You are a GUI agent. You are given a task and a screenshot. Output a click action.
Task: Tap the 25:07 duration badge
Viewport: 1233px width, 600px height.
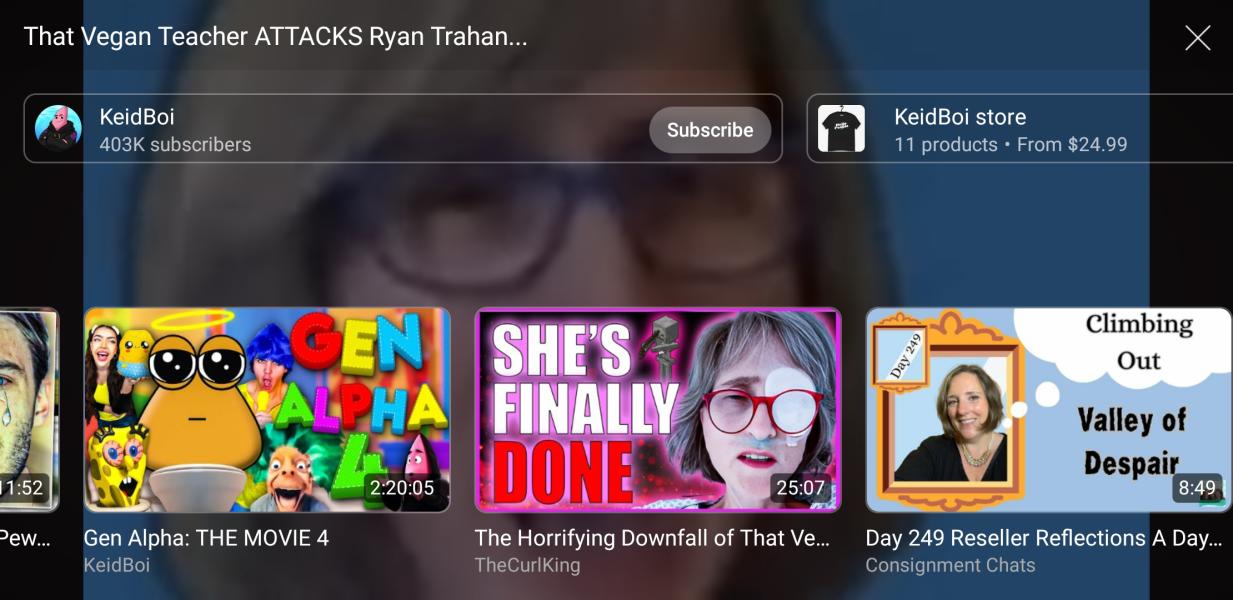800,488
